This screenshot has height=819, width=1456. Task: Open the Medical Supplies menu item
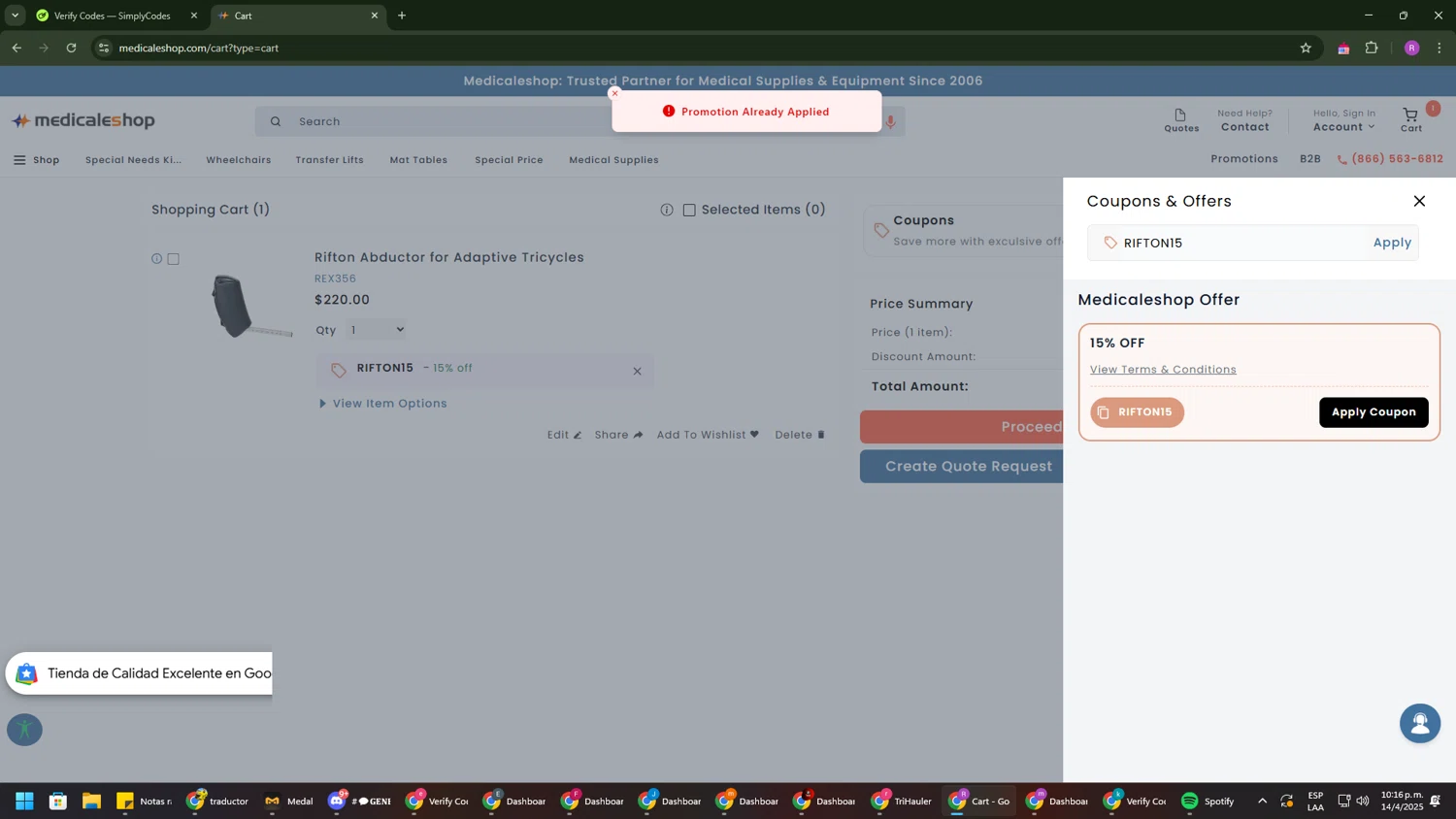tap(613, 160)
